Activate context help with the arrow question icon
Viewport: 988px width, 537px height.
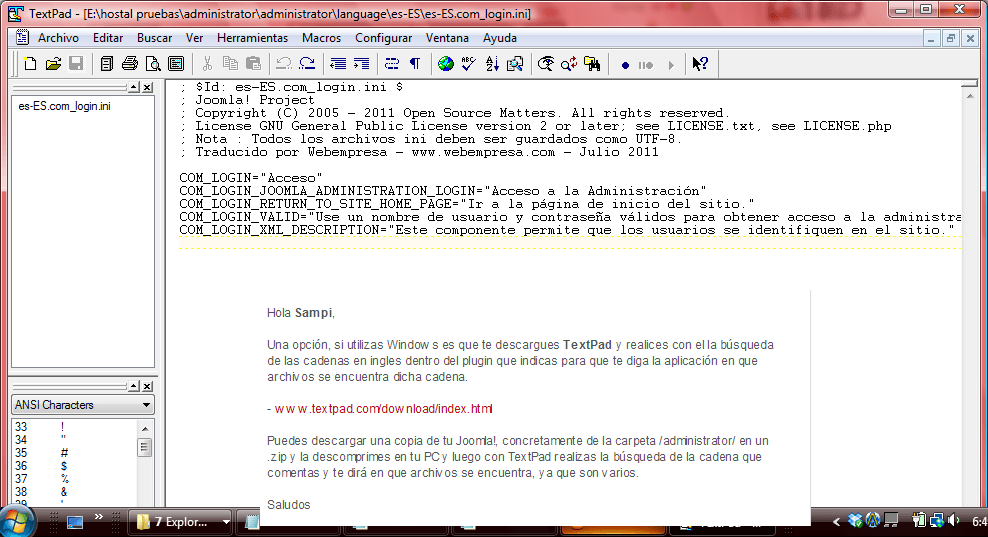coord(700,64)
